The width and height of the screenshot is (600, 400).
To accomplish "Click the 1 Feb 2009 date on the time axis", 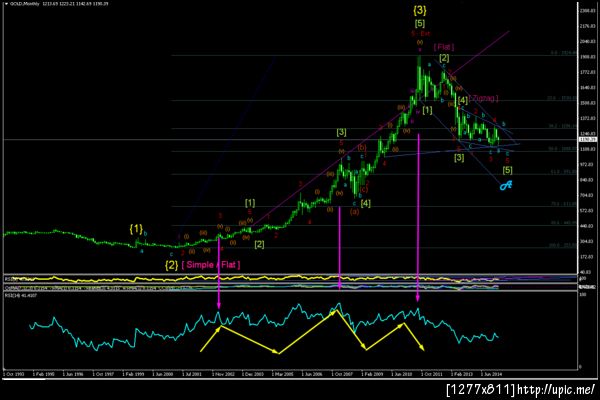I will [372, 374].
